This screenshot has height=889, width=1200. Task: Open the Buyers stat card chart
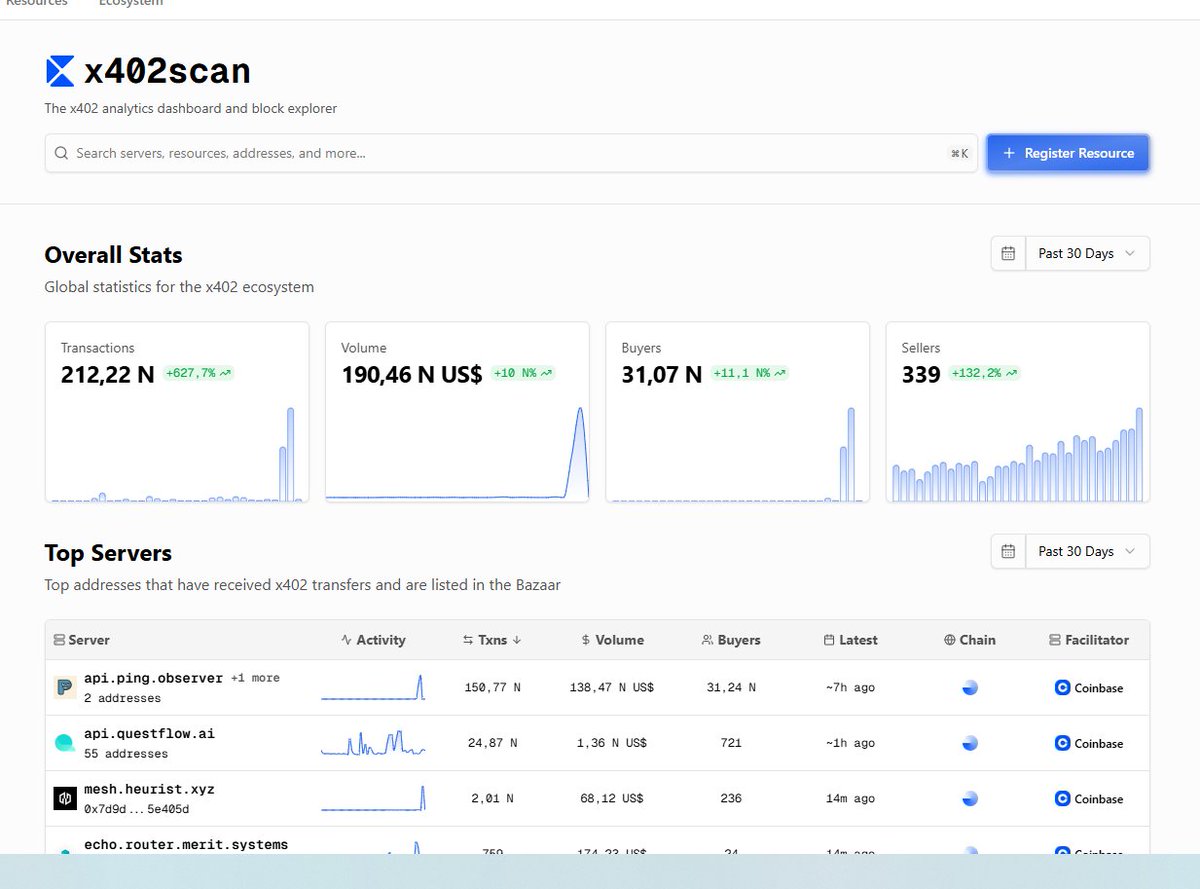[x=737, y=453]
